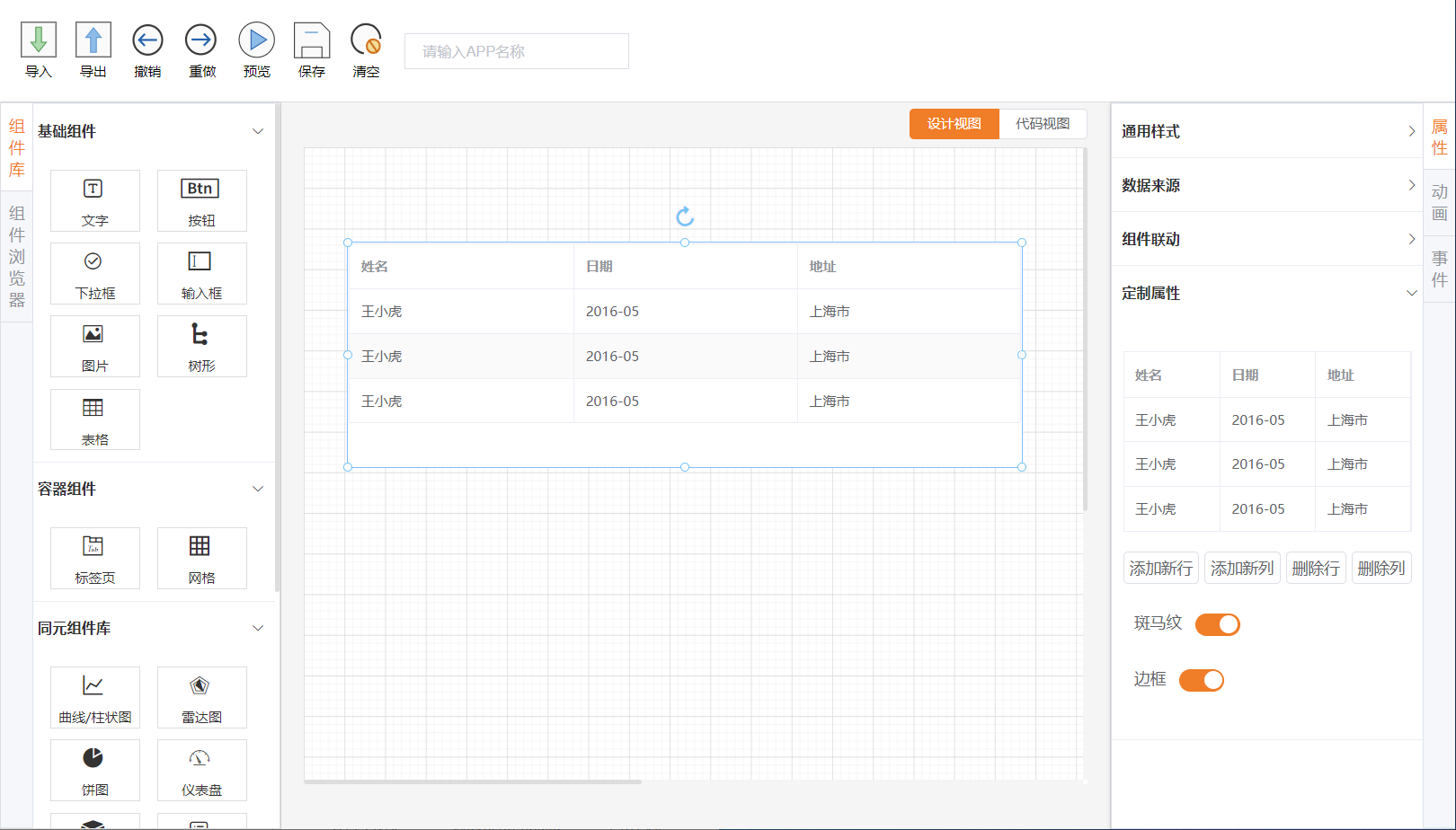Select the 下拉框 dropdown component
The width and height of the screenshot is (1456, 830).
95,274
